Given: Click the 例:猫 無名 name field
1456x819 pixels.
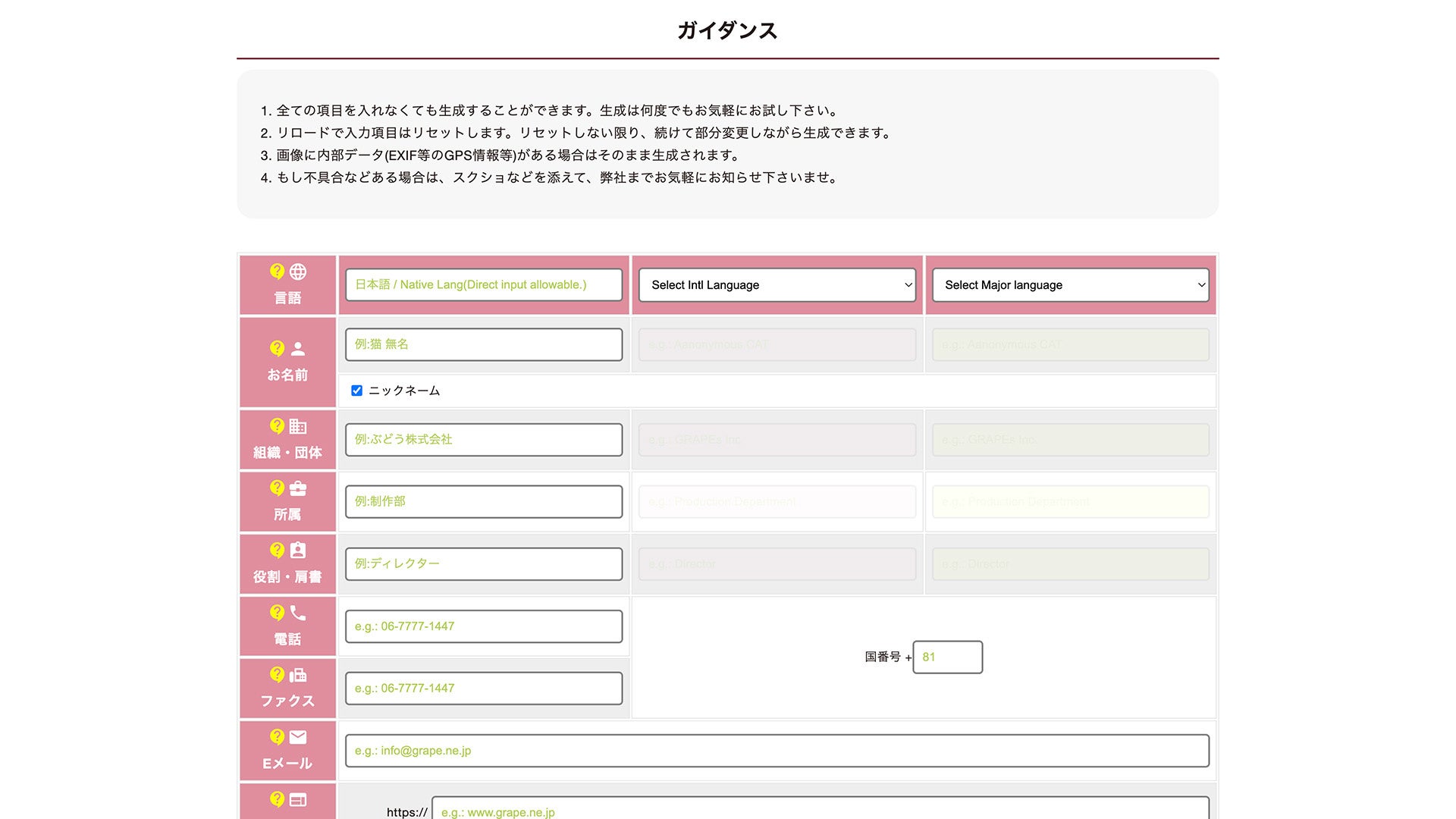Looking at the screenshot, I should tap(484, 344).
